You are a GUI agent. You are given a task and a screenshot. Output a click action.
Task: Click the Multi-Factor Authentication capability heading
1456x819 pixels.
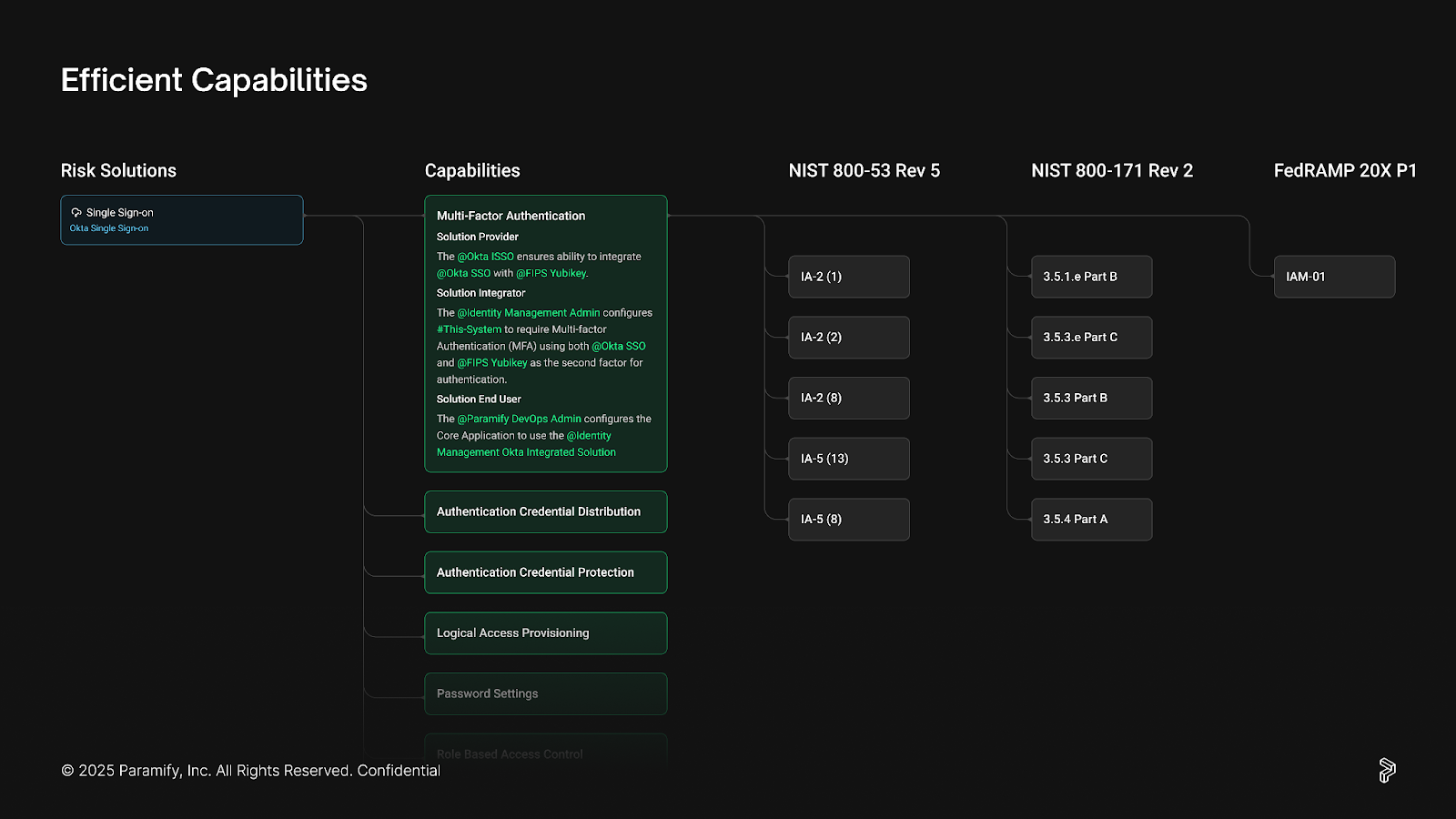[511, 216]
